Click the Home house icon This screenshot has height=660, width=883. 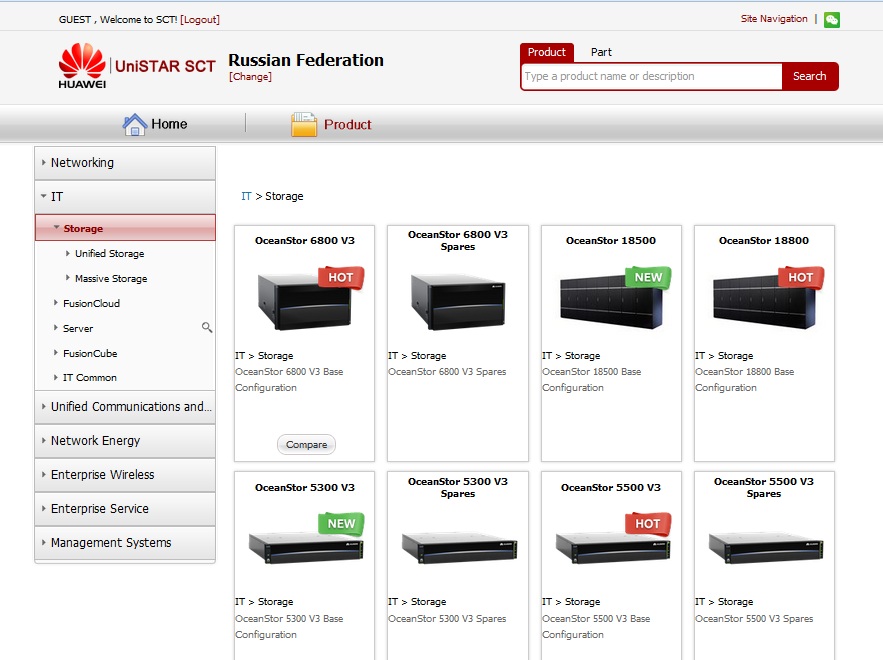tap(135, 124)
